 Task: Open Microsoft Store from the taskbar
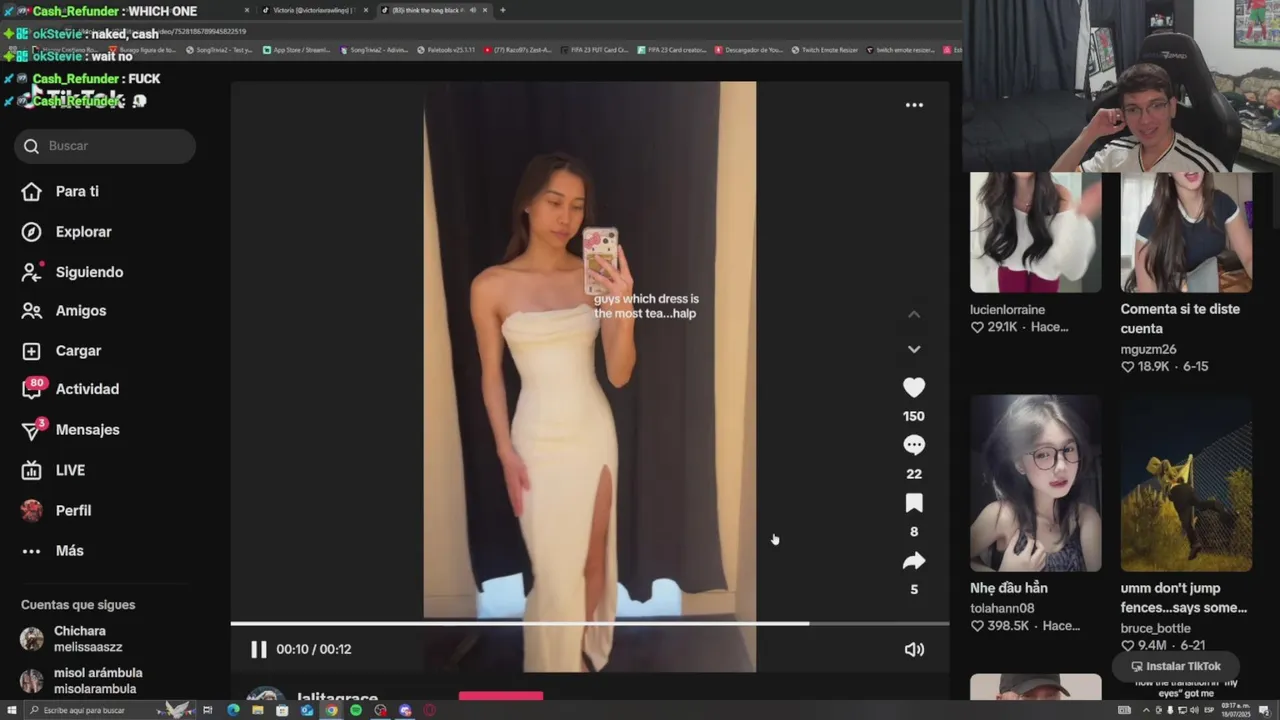click(x=282, y=710)
